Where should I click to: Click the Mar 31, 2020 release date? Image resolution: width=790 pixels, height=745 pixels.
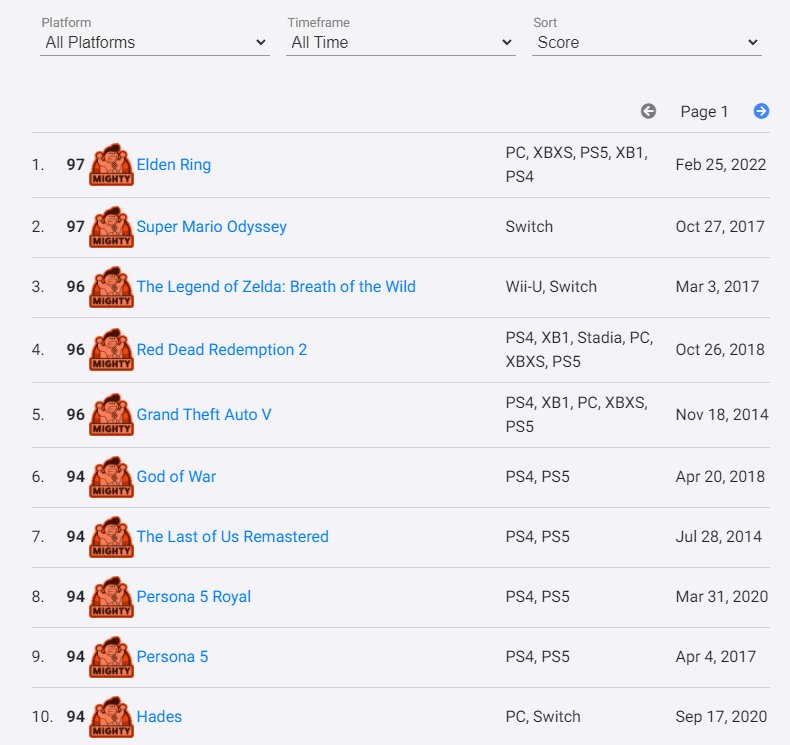[721, 596]
